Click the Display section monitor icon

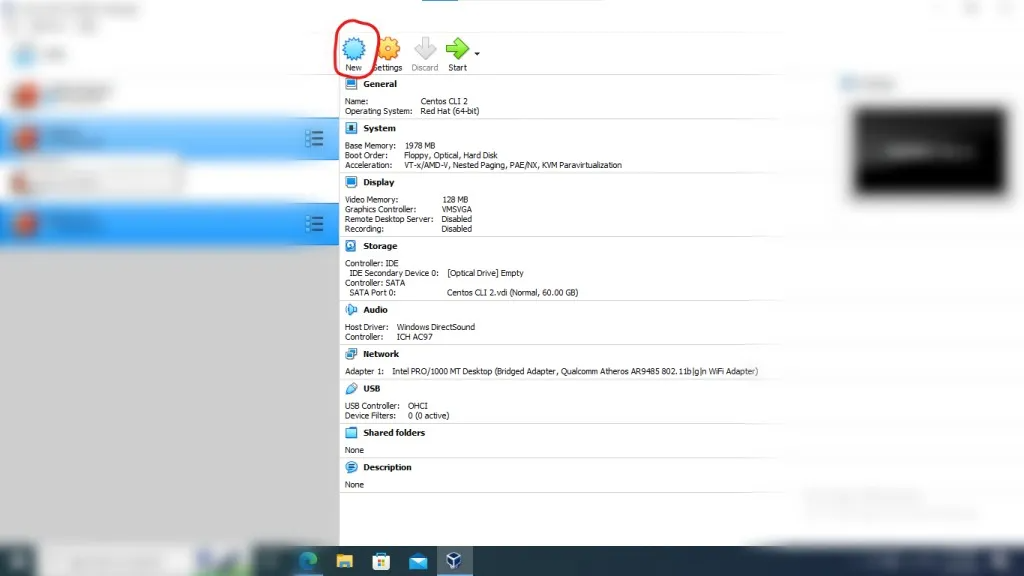351,182
